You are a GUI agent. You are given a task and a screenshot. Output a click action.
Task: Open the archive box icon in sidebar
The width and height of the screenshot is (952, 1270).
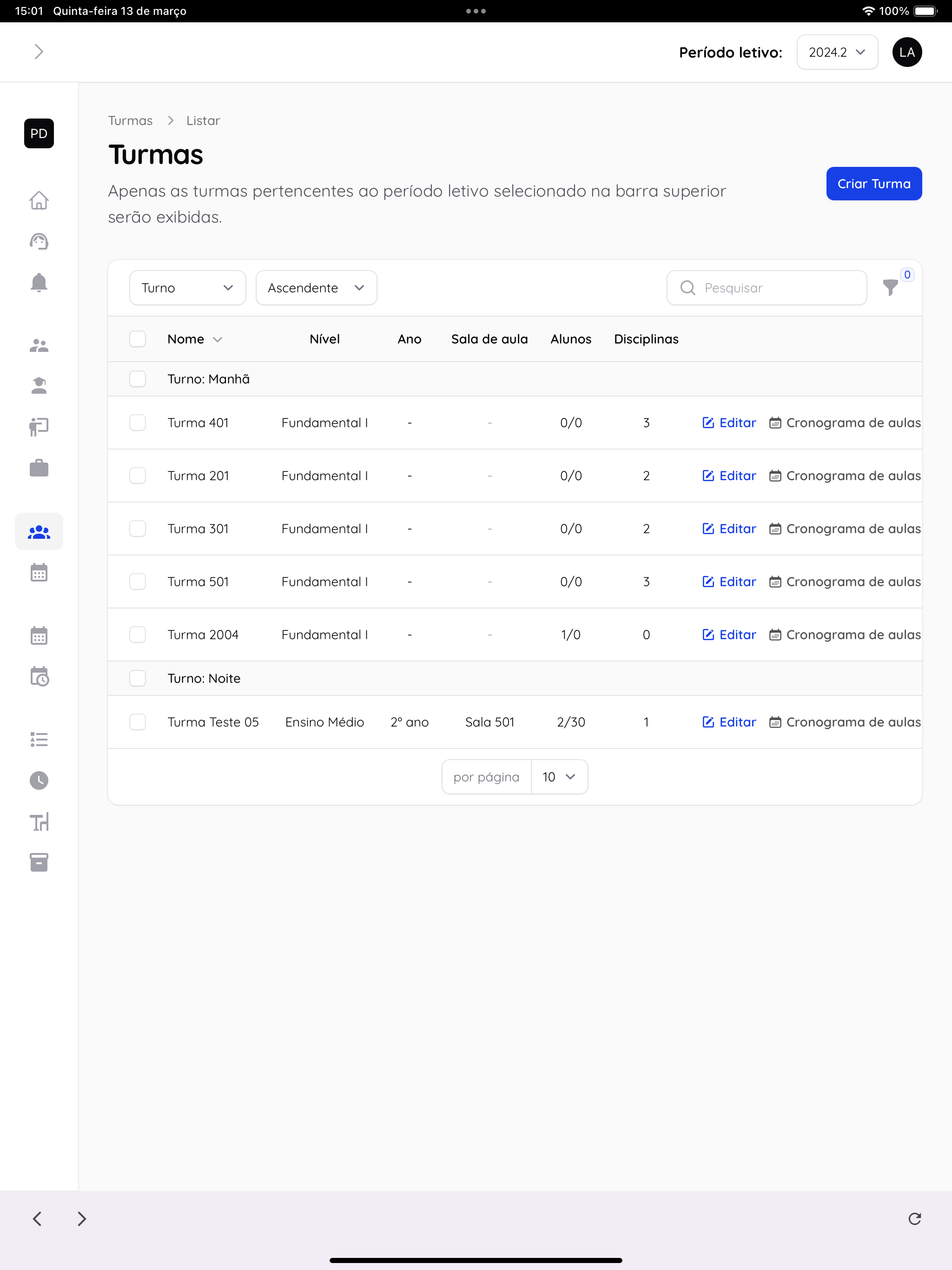[39, 862]
